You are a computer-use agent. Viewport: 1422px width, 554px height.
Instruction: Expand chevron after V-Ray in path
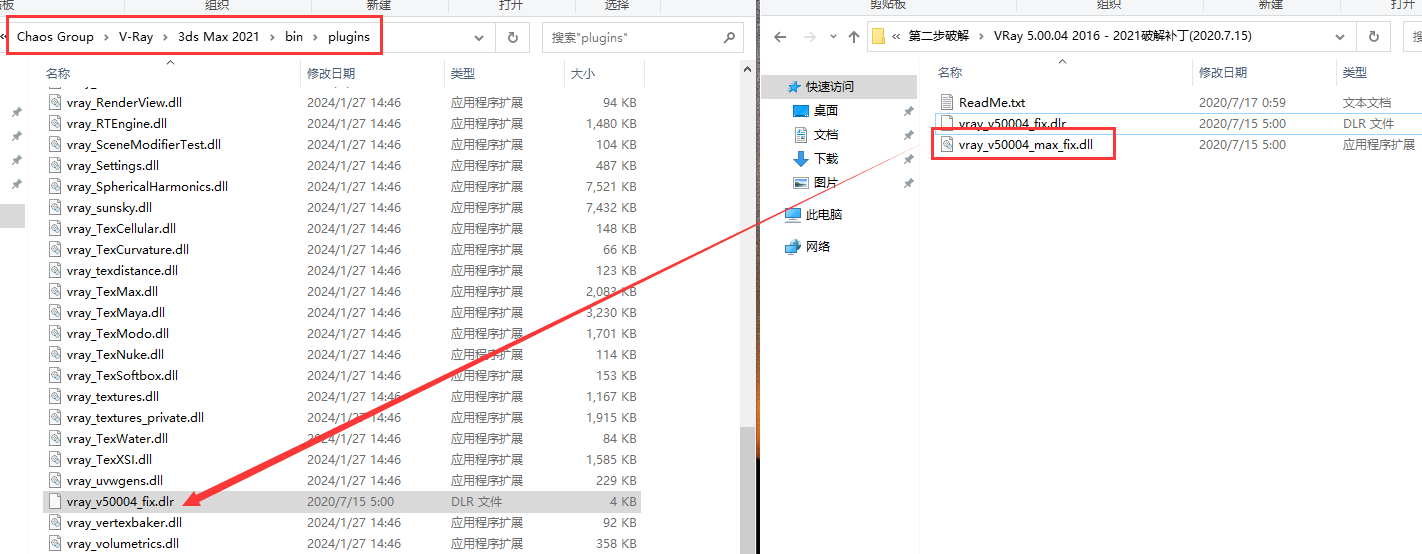(166, 37)
